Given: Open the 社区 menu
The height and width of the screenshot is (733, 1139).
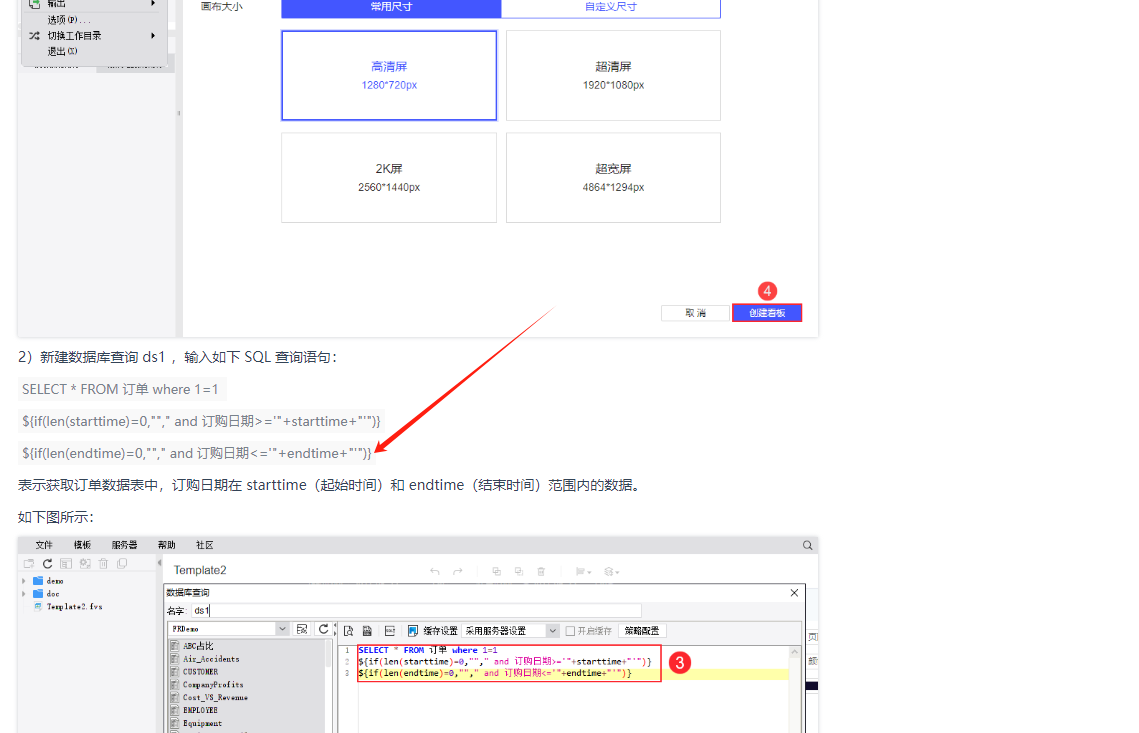Looking at the screenshot, I should tap(205, 546).
